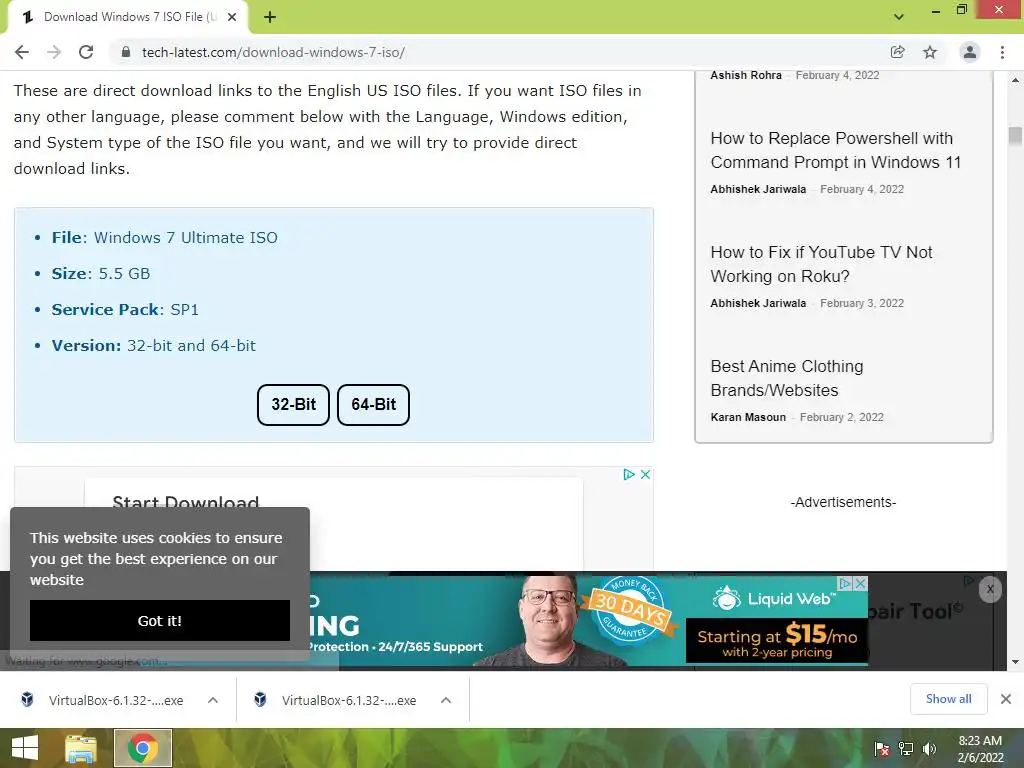The width and height of the screenshot is (1024, 768).
Task: Click the vertical scrollbar thumb
Action: click(1016, 136)
